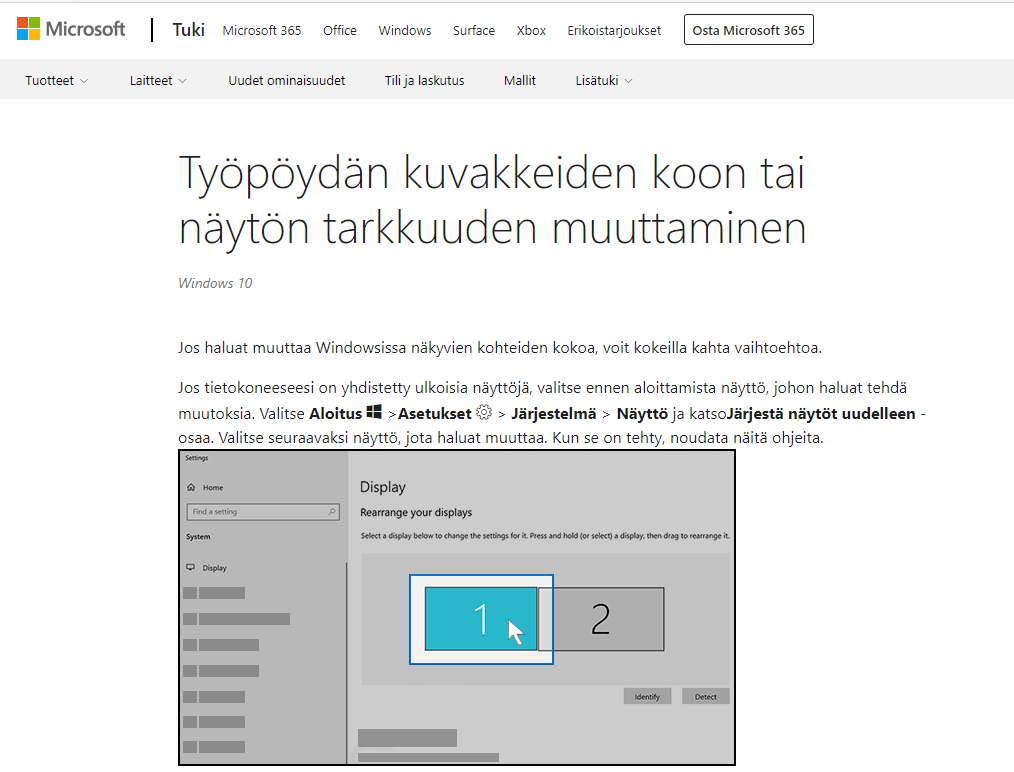Click the Windows 10 subtitle text
Image resolution: width=1014 pixels, height=772 pixels.
[x=215, y=283]
